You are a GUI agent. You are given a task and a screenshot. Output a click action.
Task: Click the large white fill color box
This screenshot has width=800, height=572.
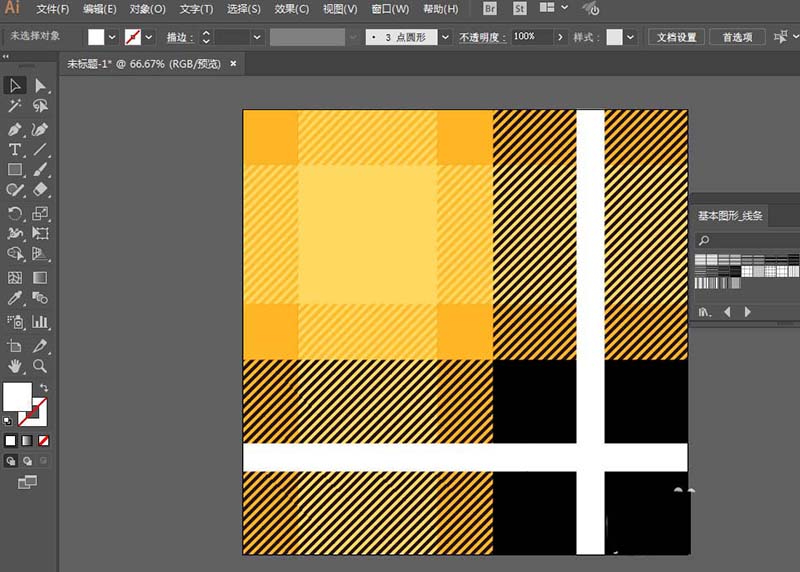[x=17, y=397]
